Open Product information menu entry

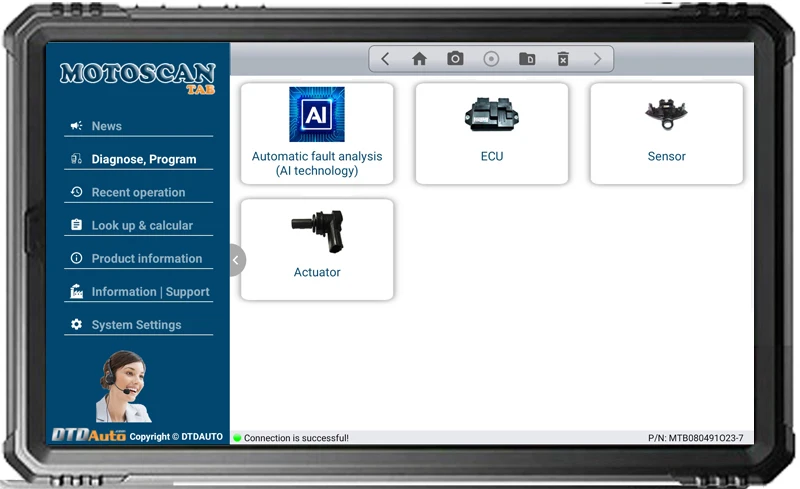tap(138, 259)
